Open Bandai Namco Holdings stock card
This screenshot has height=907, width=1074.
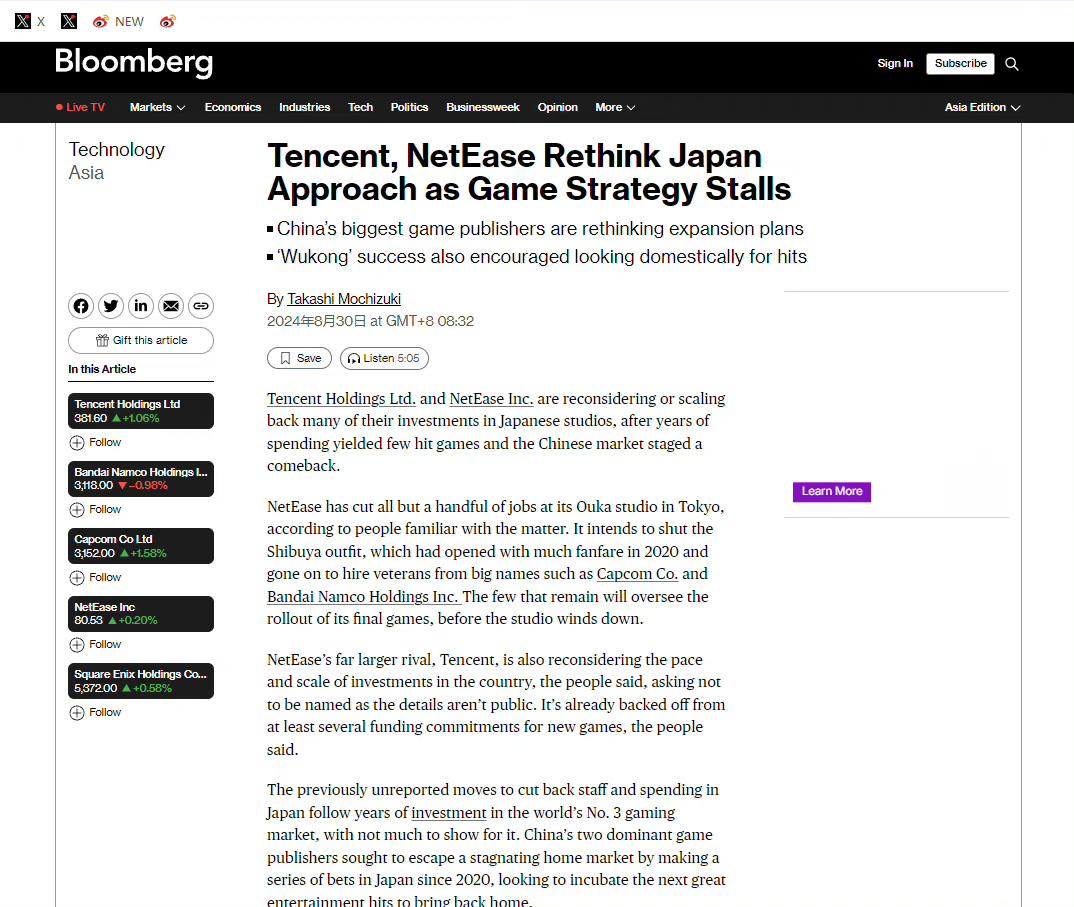[141, 479]
